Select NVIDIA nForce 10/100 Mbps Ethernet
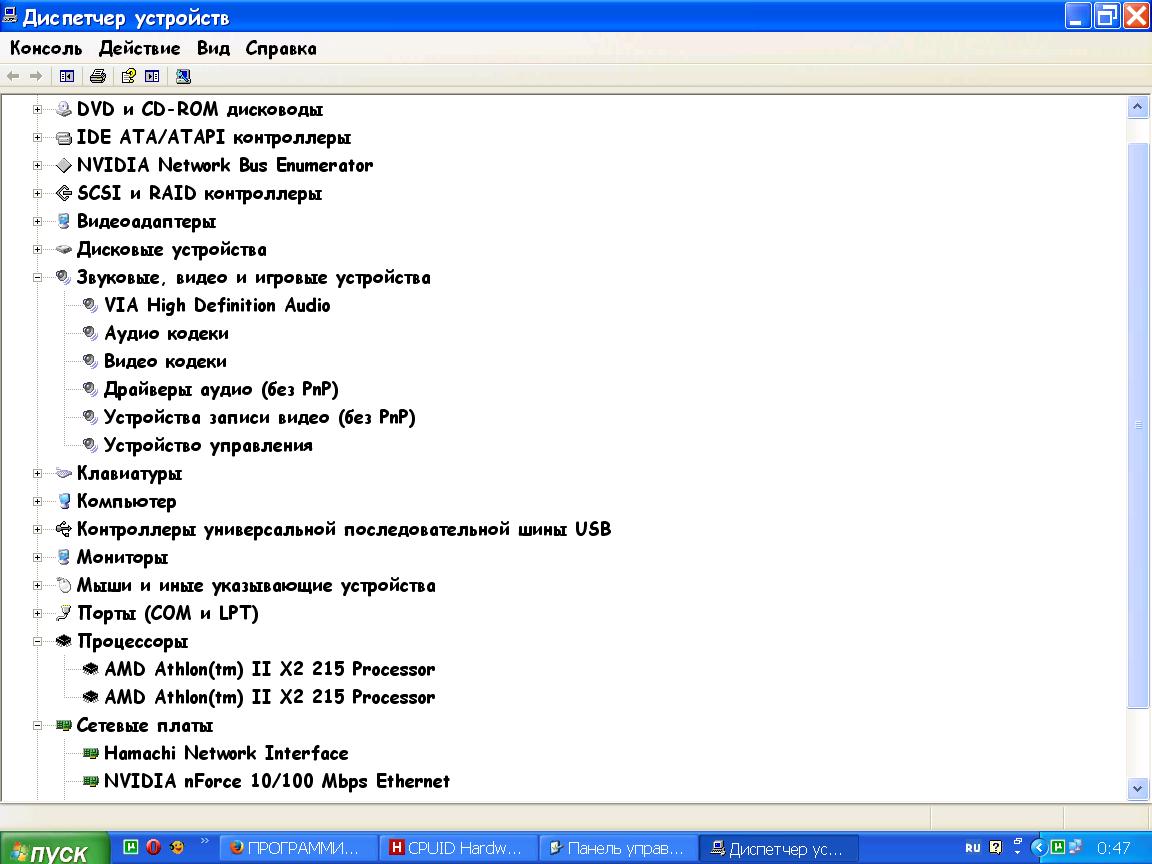The height and width of the screenshot is (864, 1152). pos(277,782)
